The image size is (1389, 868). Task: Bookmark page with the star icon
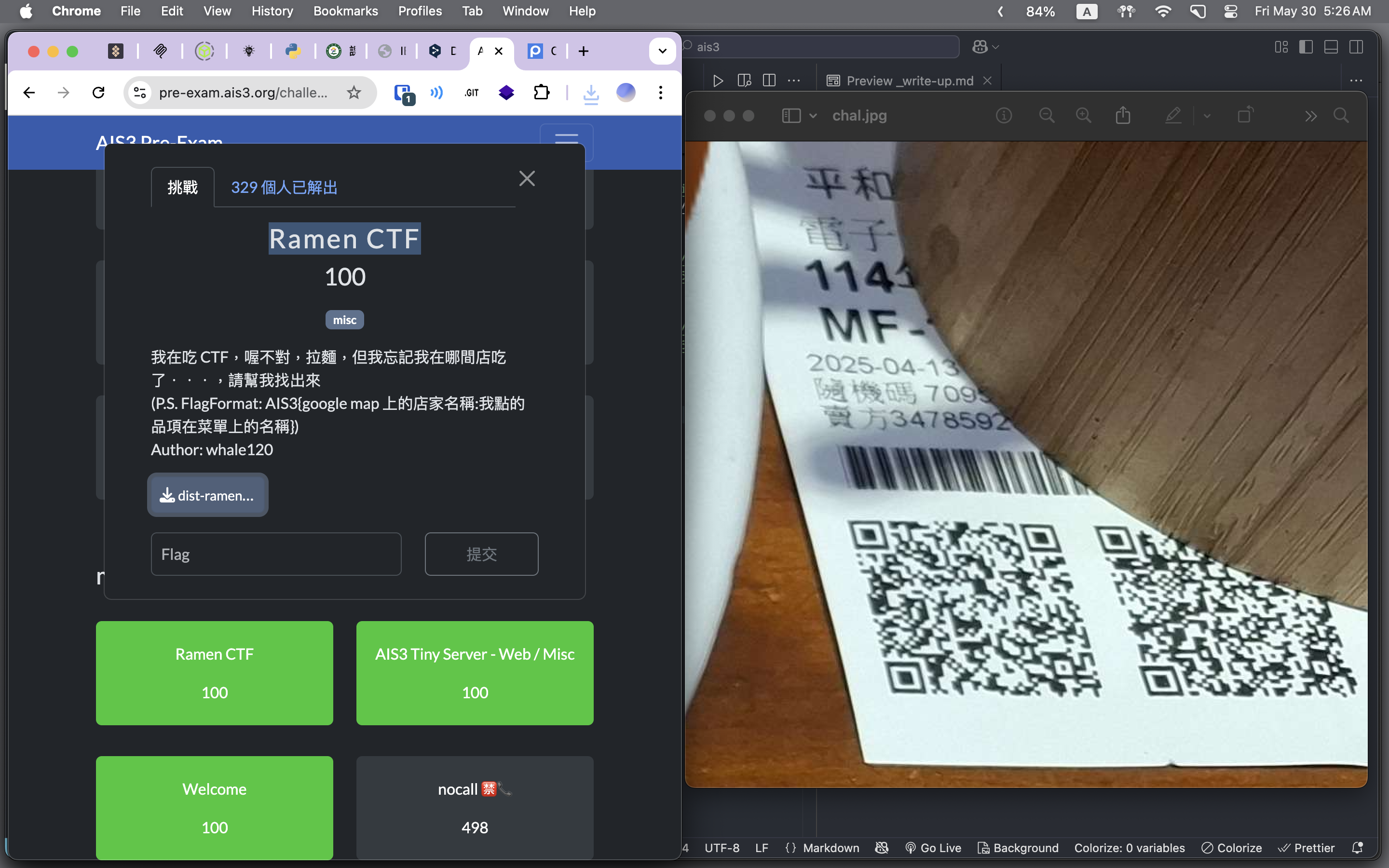pos(354,93)
